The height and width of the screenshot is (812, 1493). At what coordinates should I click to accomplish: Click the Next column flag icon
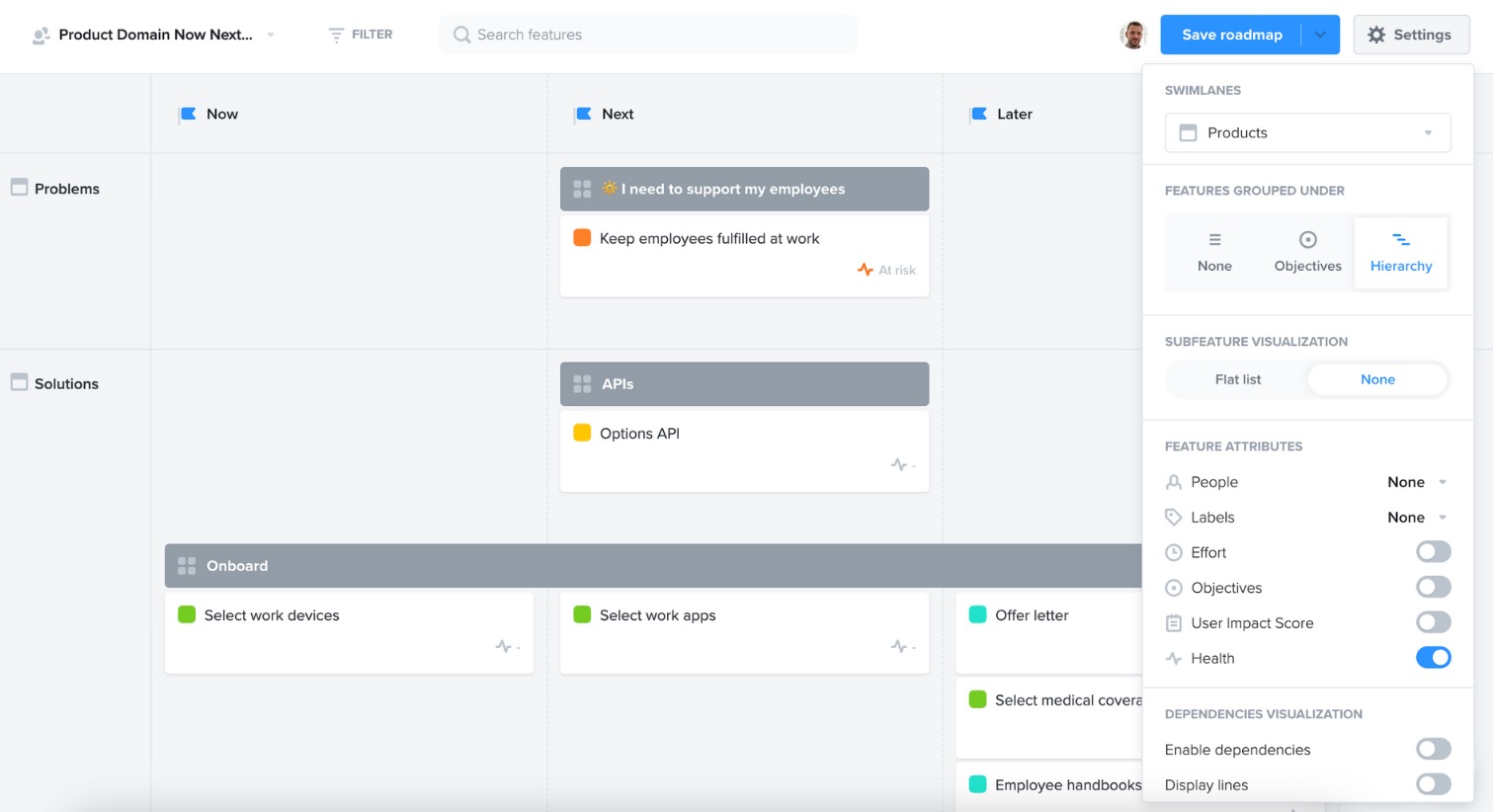[583, 114]
